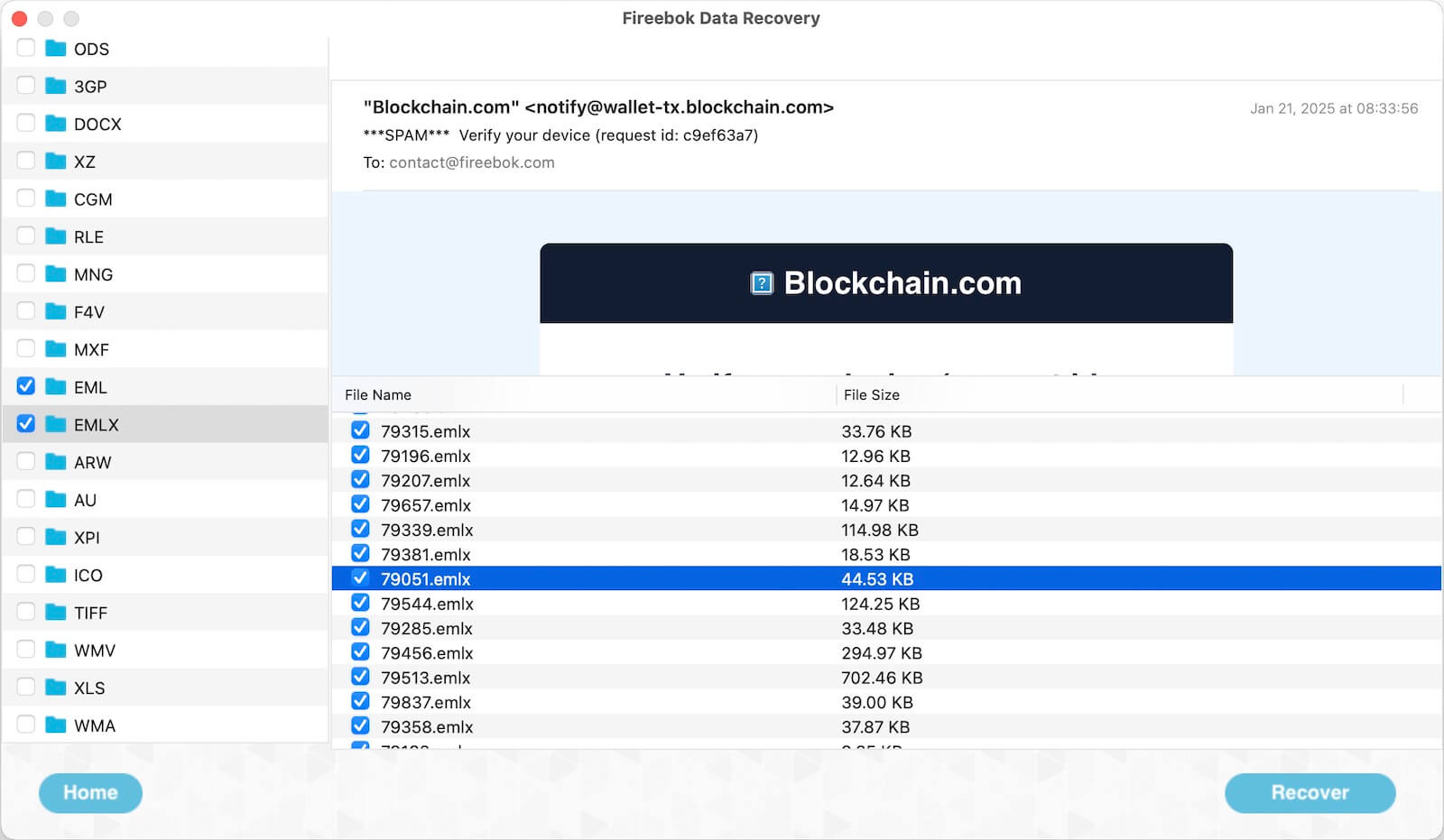
Task: Check the WMA folder checkbox
Action: 26,725
